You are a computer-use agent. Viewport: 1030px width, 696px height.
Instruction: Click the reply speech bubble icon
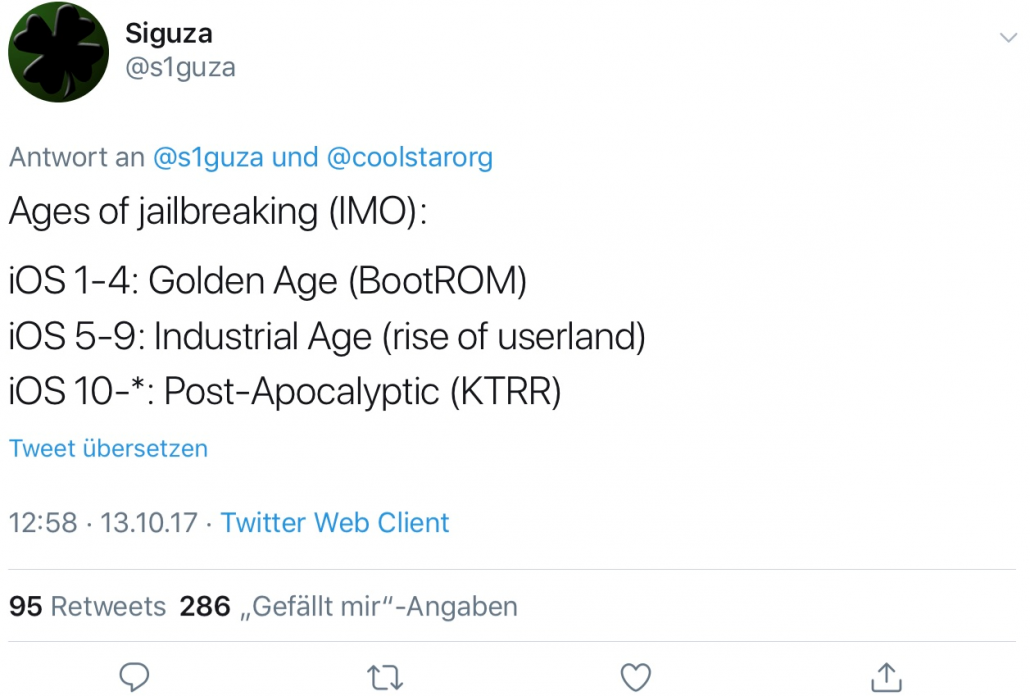[135, 677]
